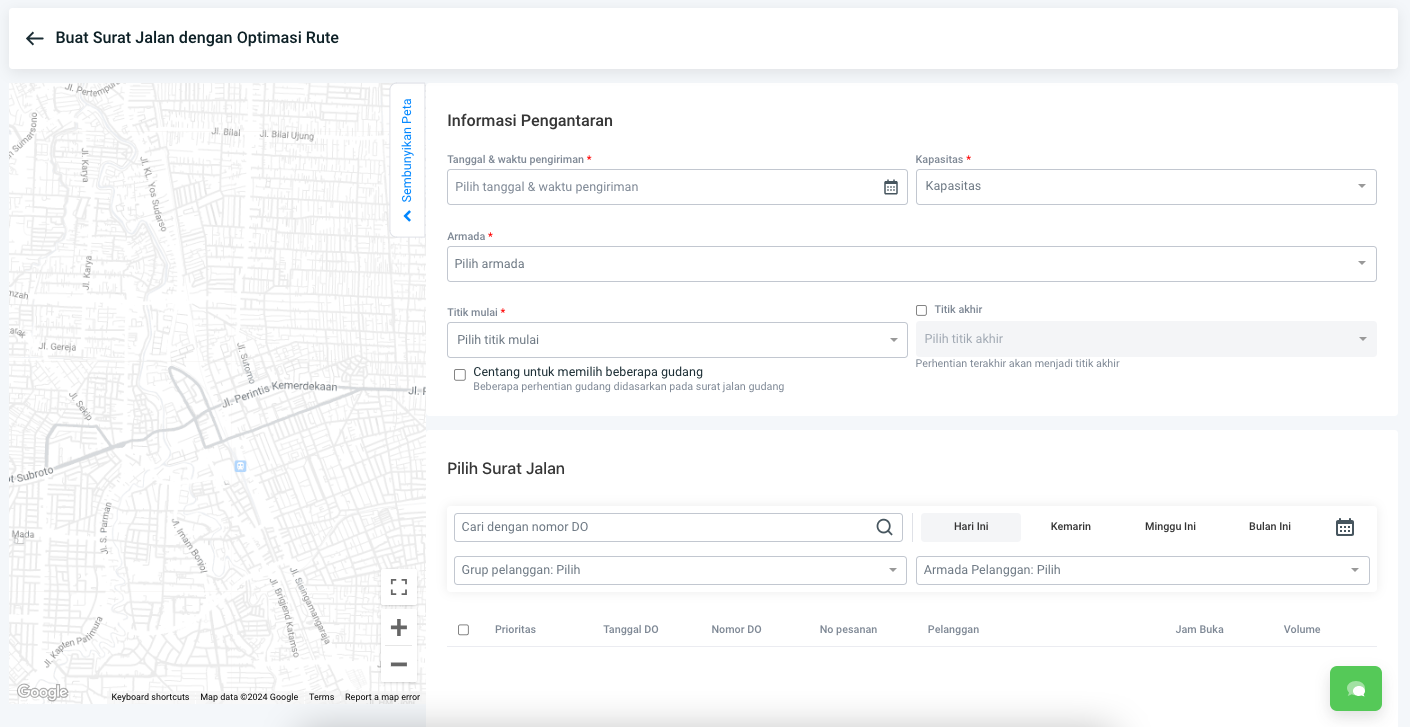The image size is (1410, 727).
Task: Expand Grup pelanggan filter dropdown
Action: pos(679,570)
